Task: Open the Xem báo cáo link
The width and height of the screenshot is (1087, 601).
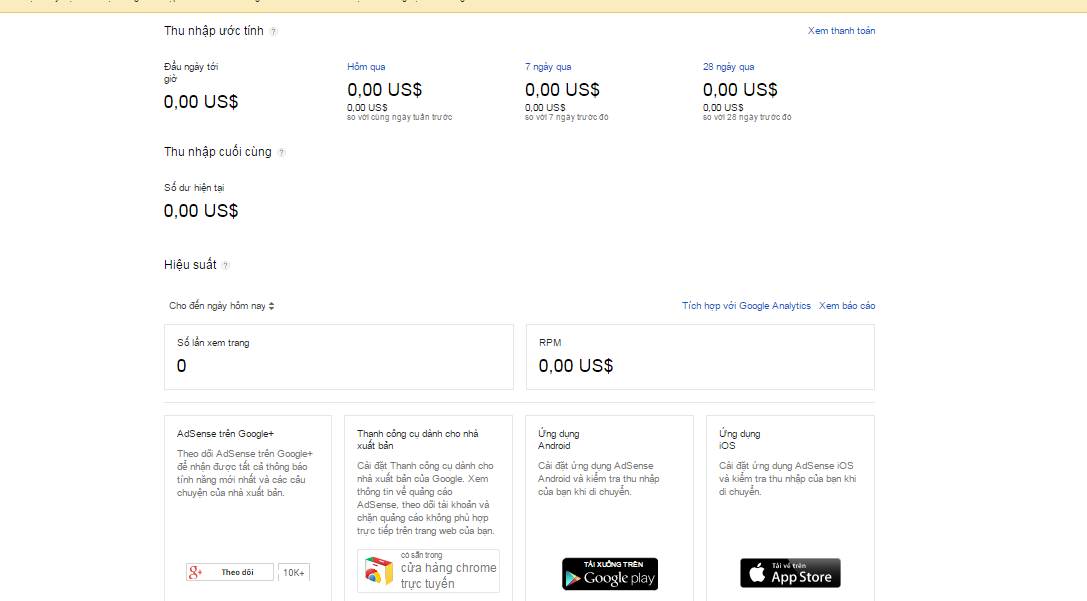Action: tap(846, 306)
